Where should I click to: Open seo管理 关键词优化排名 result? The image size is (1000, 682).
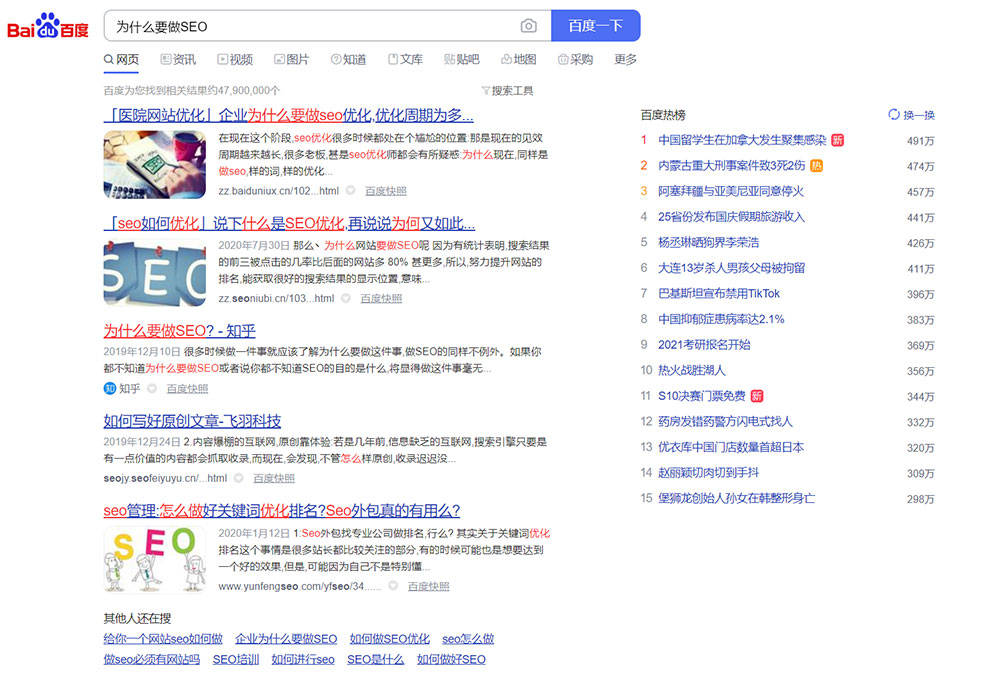tap(282, 510)
